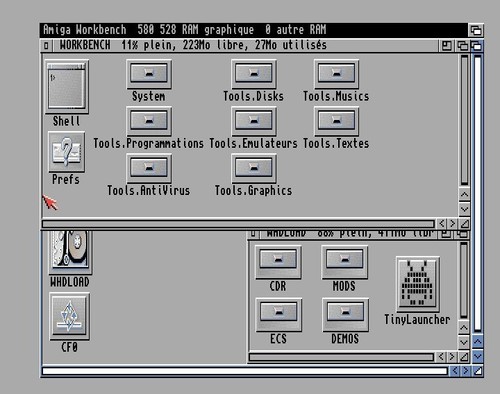
Task: Select the CF0 card icon
Action: click(x=70, y=316)
